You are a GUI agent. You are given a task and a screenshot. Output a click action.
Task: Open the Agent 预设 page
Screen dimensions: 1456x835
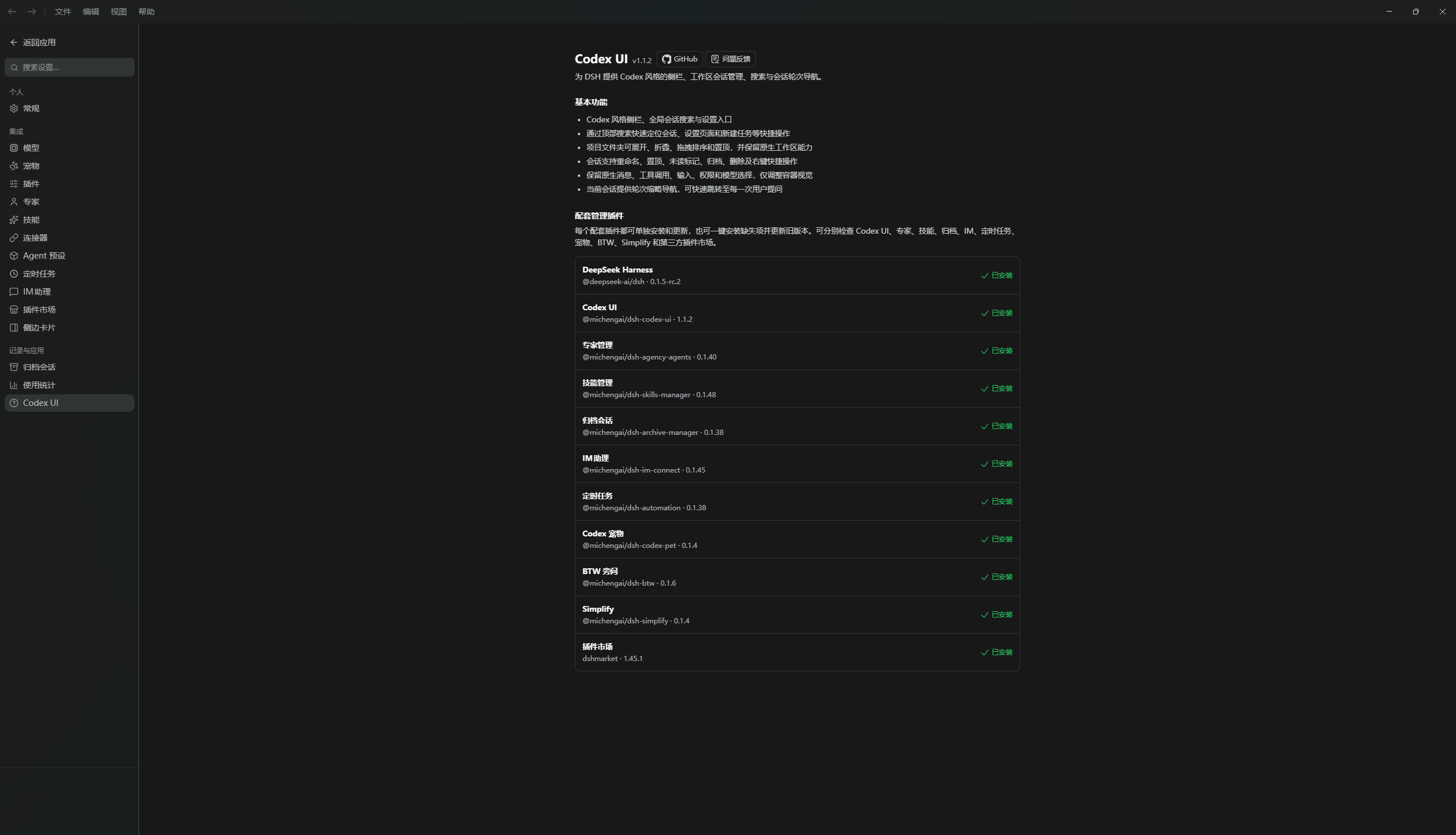click(x=70, y=256)
